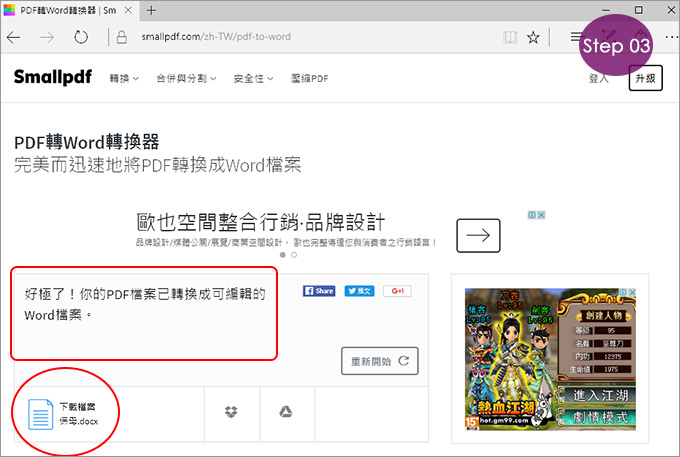This screenshot has height=457, width=680.
Task: Click the Google +1 button
Action: [x=397, y=291]
